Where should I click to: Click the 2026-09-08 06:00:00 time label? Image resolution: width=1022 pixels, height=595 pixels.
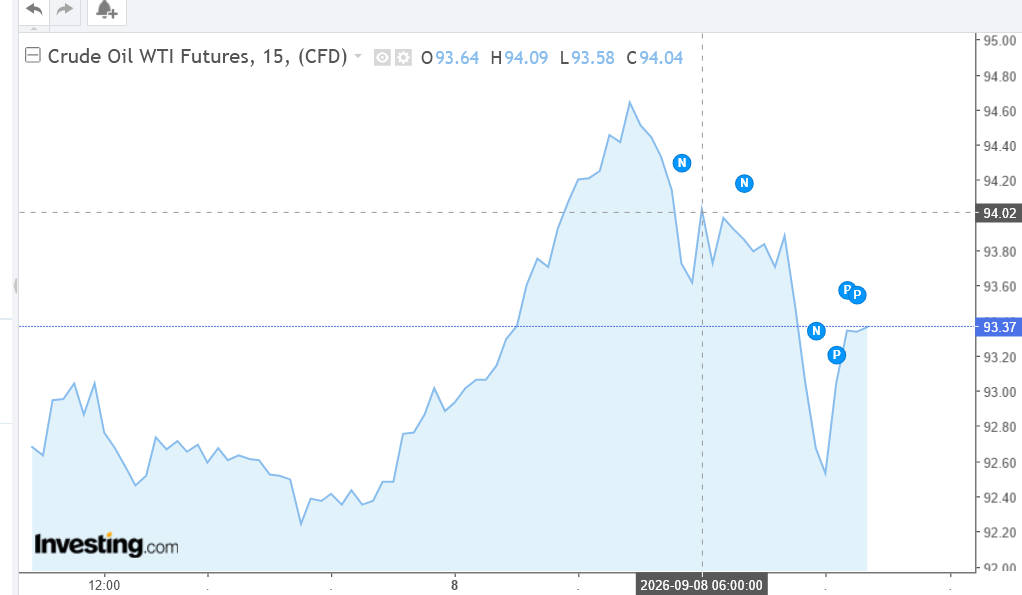[x=701, y=585]
